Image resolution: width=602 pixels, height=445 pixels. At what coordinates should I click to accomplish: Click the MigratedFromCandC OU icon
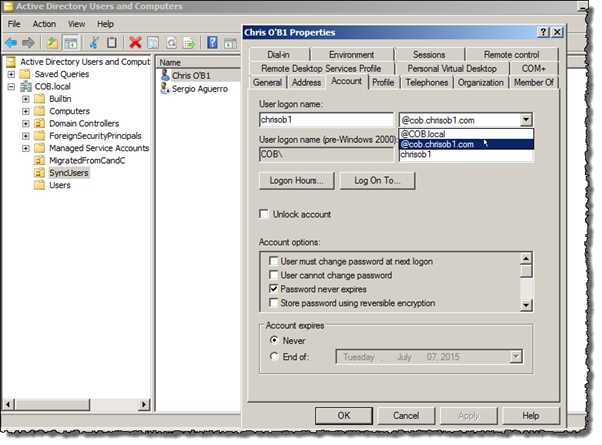click(39, 160)
